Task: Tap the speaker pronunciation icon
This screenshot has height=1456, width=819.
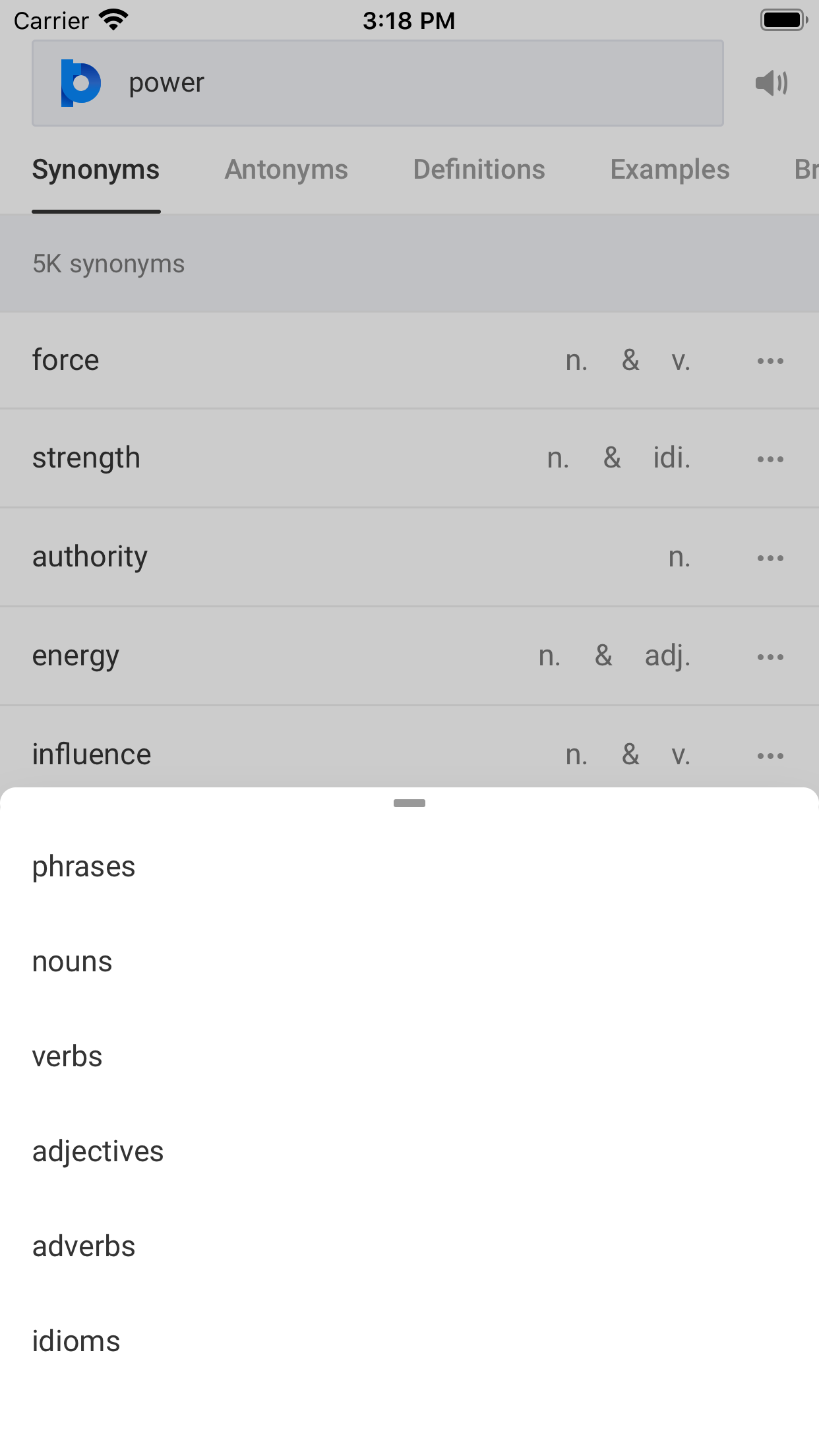Action: tap(771, 84)
